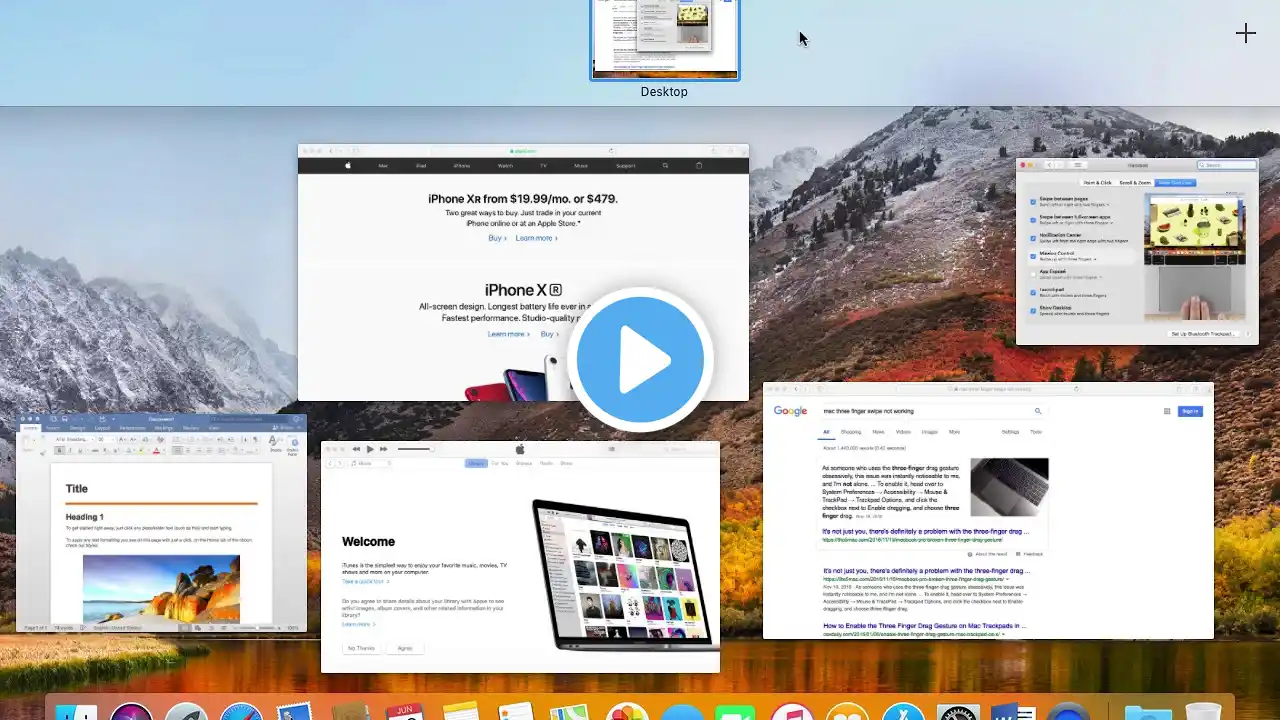Image resolution: width=1280 pixels, height=720 pixels.
Task: Click the Google search magnifier icon
Action: [x=1038, y=411]
